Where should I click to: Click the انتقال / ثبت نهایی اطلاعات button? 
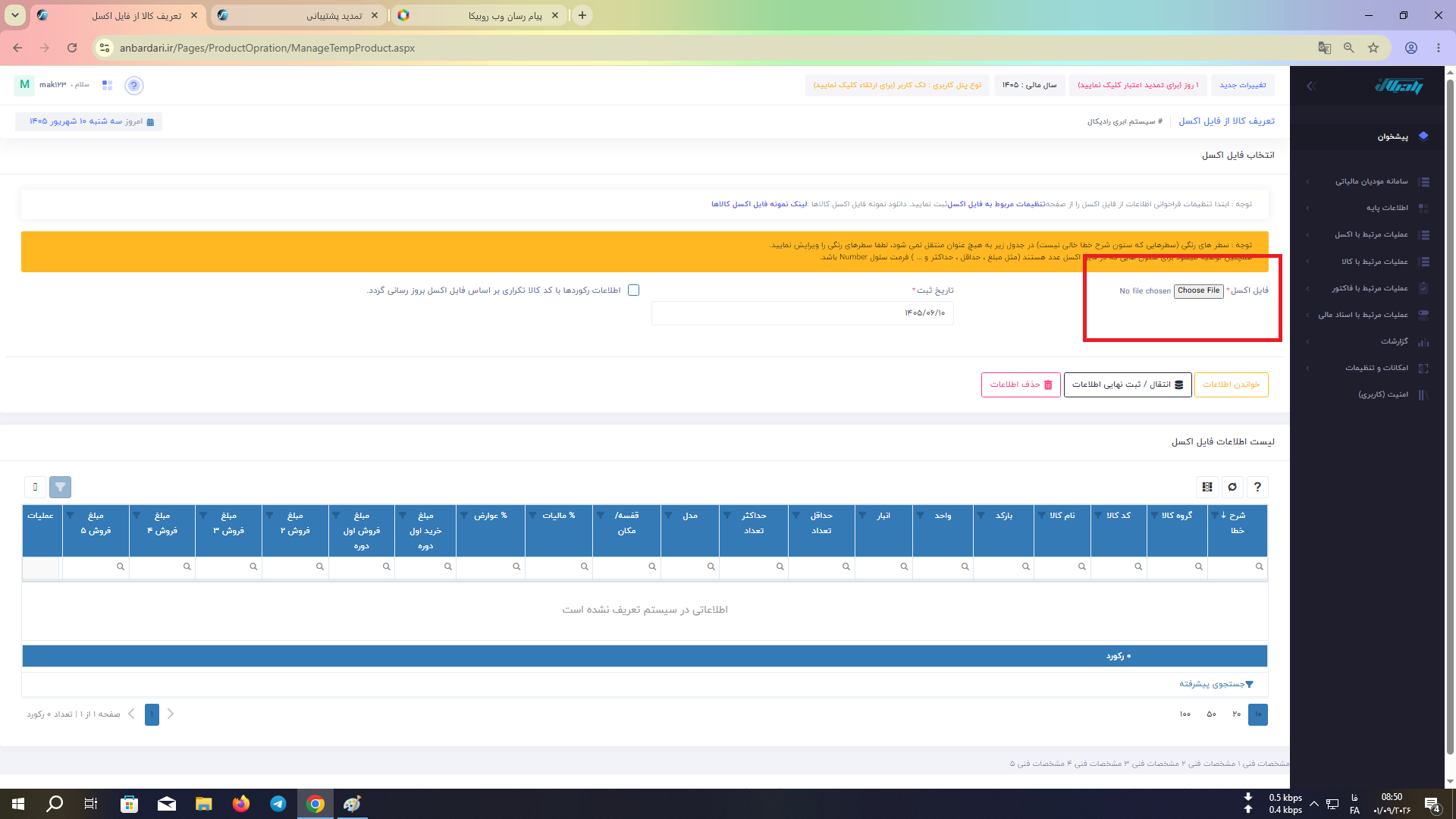[x=1128, y=384]
